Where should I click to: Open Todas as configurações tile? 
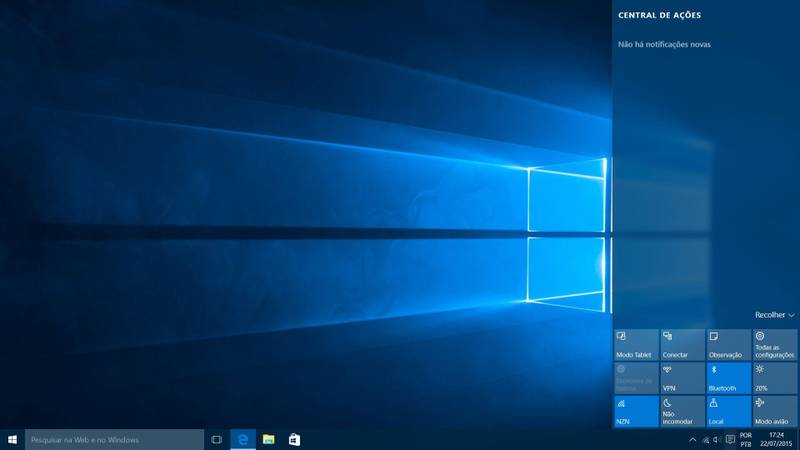[775, 345]
